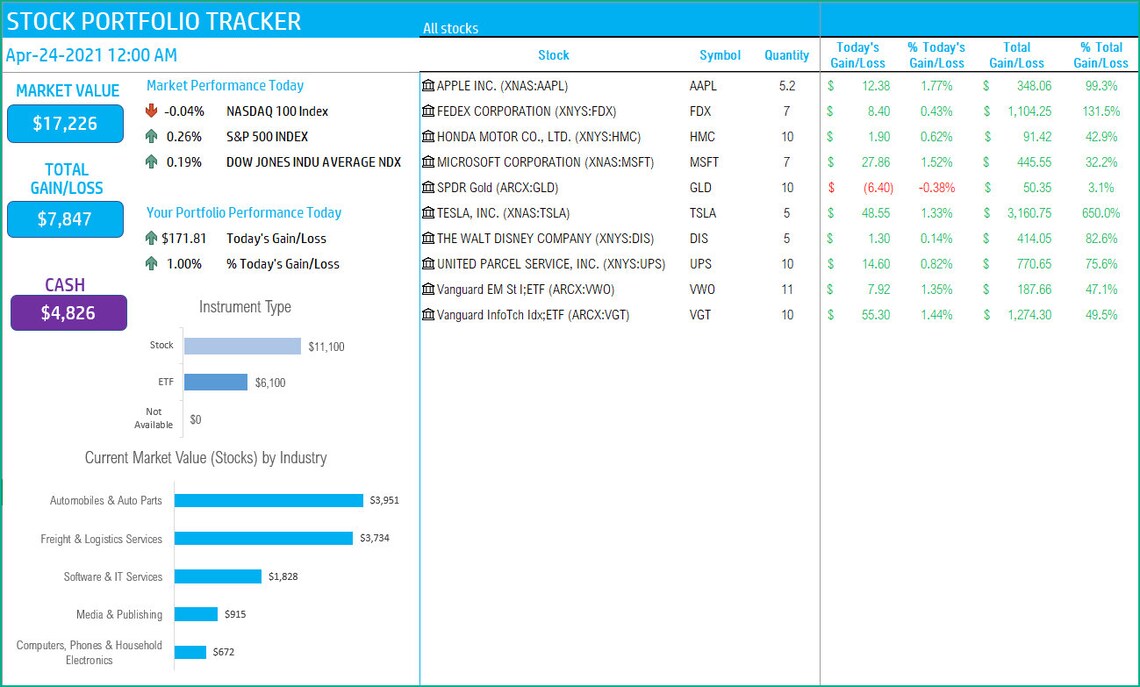Select the Market Performance Today heading
1140x687 pixels.
tap(225, 86)
